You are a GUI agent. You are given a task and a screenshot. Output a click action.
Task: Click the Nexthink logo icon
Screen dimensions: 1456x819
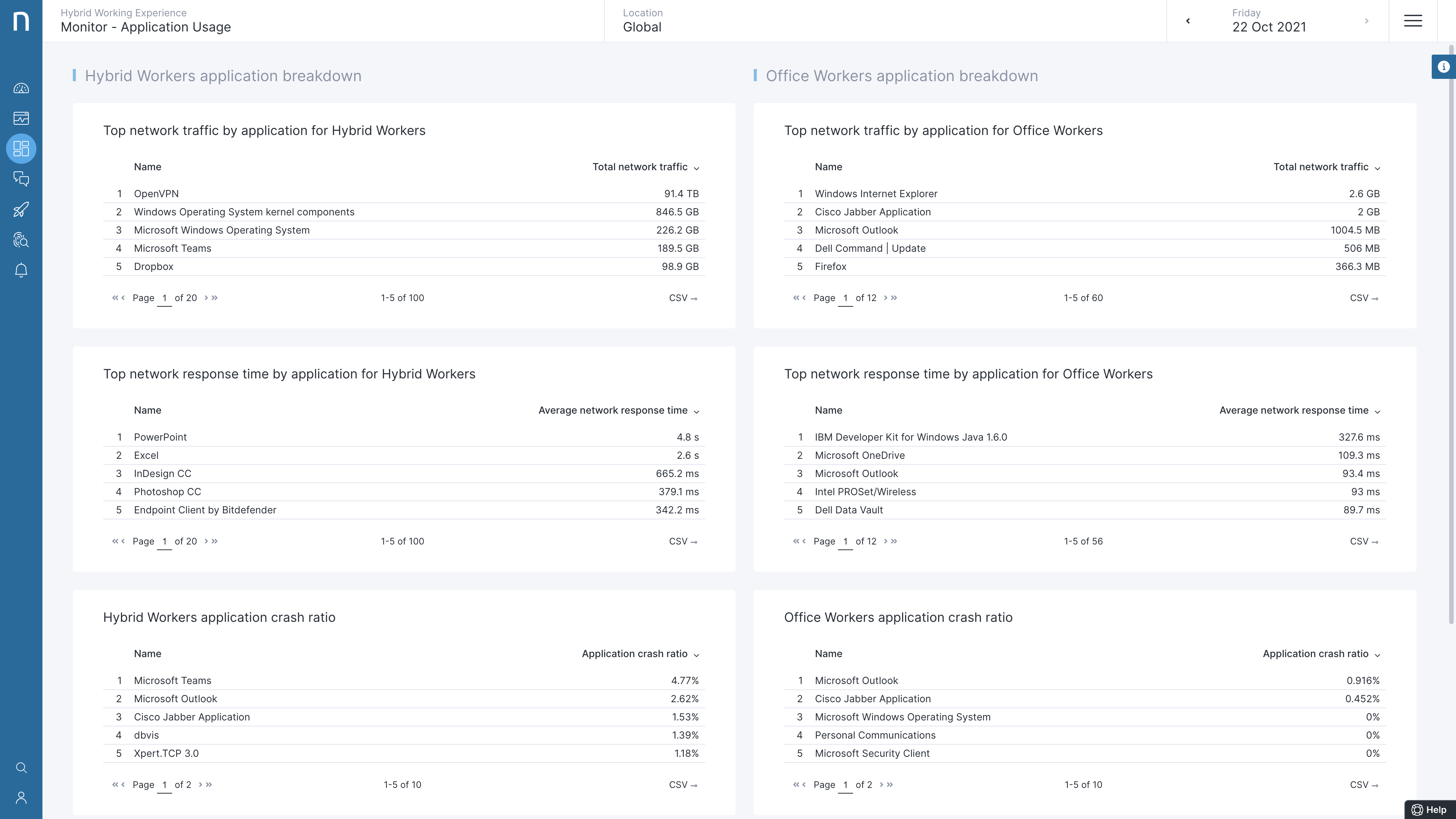(21, 21)
